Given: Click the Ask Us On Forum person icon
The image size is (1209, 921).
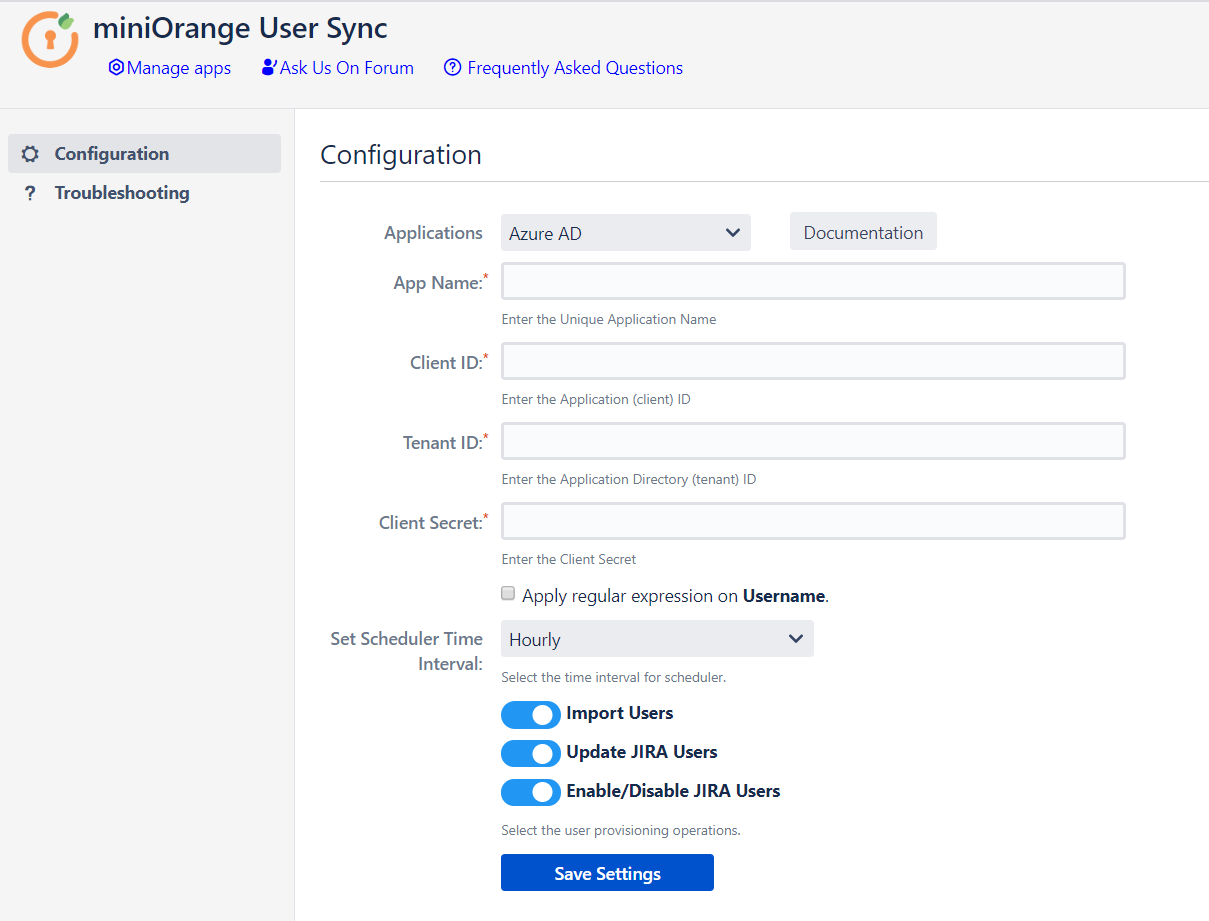Looking at the screenshot, I should (x=268, y=68).
